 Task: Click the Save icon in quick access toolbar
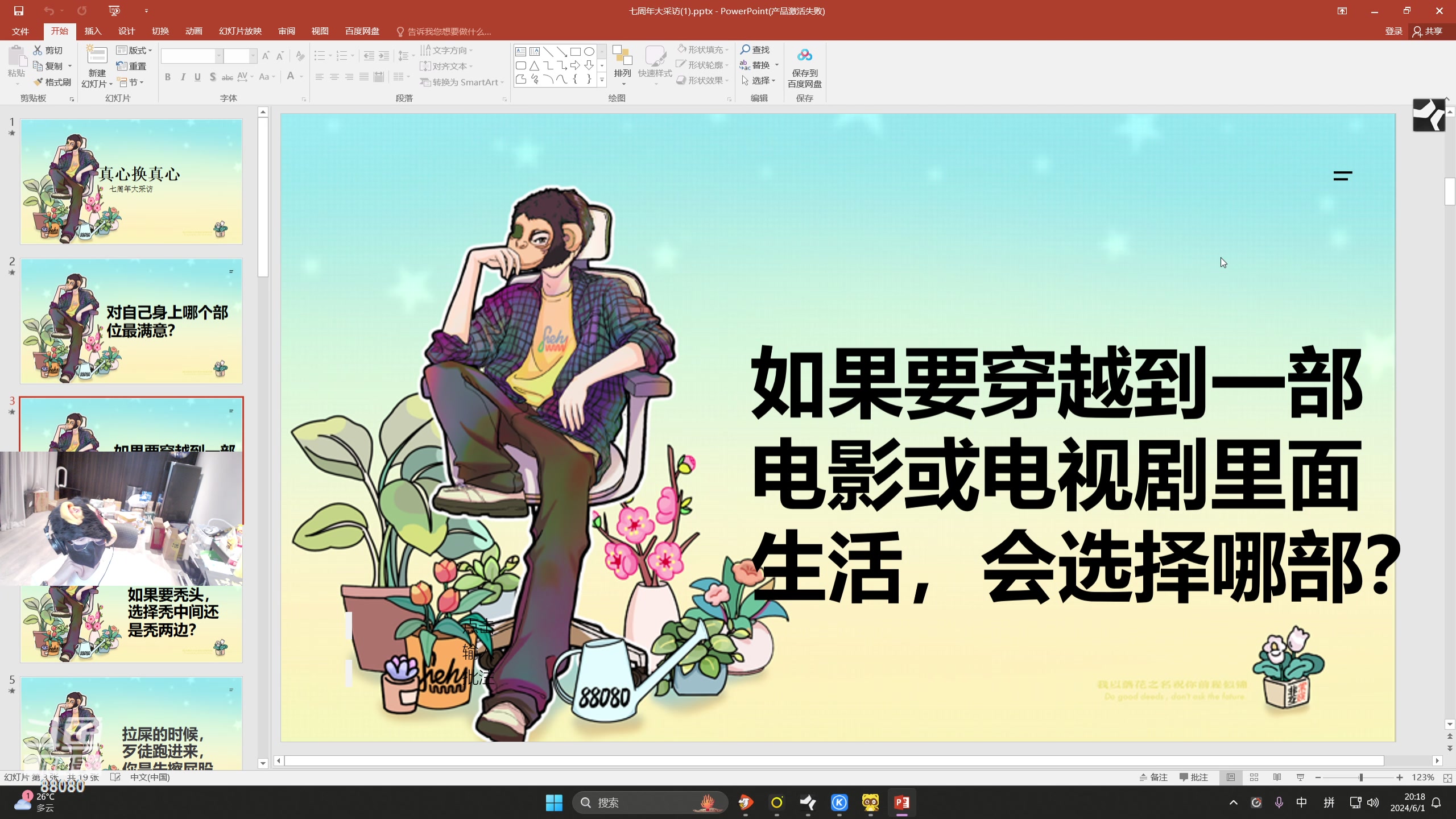tap(19, 10)
